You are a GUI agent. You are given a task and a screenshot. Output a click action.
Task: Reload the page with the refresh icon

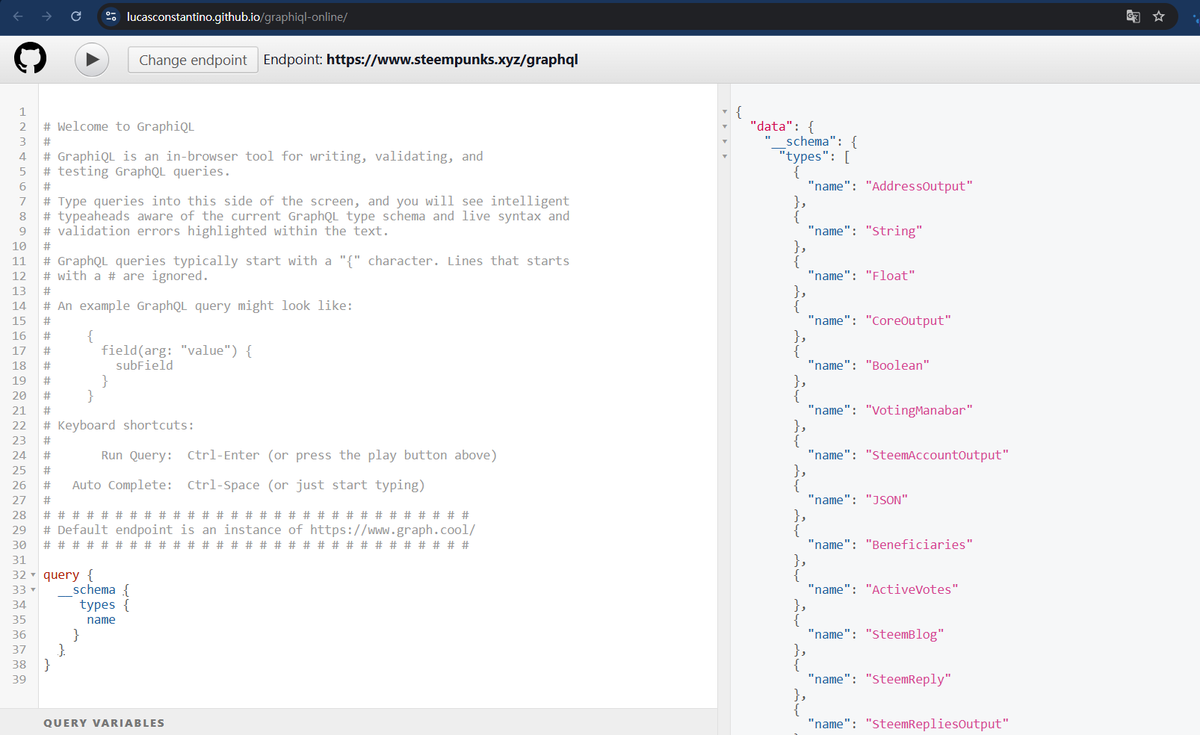point(76,16)
